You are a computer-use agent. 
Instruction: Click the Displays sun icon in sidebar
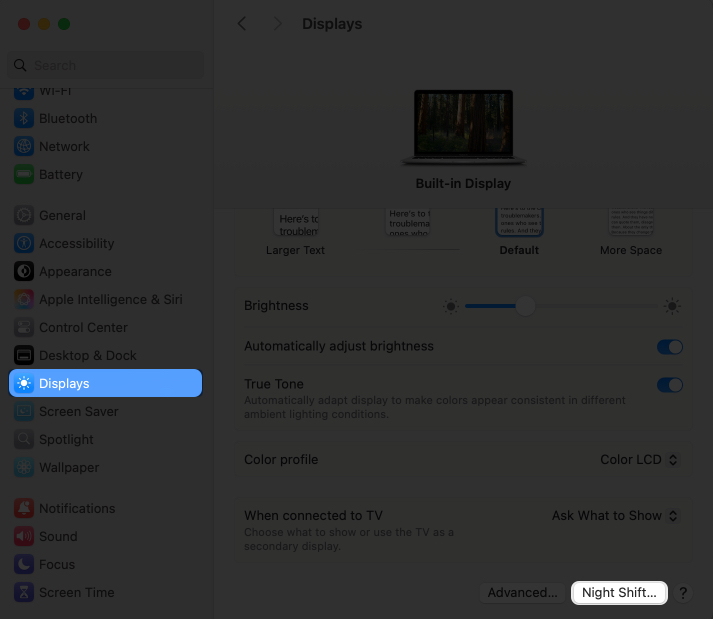[24, 383]
